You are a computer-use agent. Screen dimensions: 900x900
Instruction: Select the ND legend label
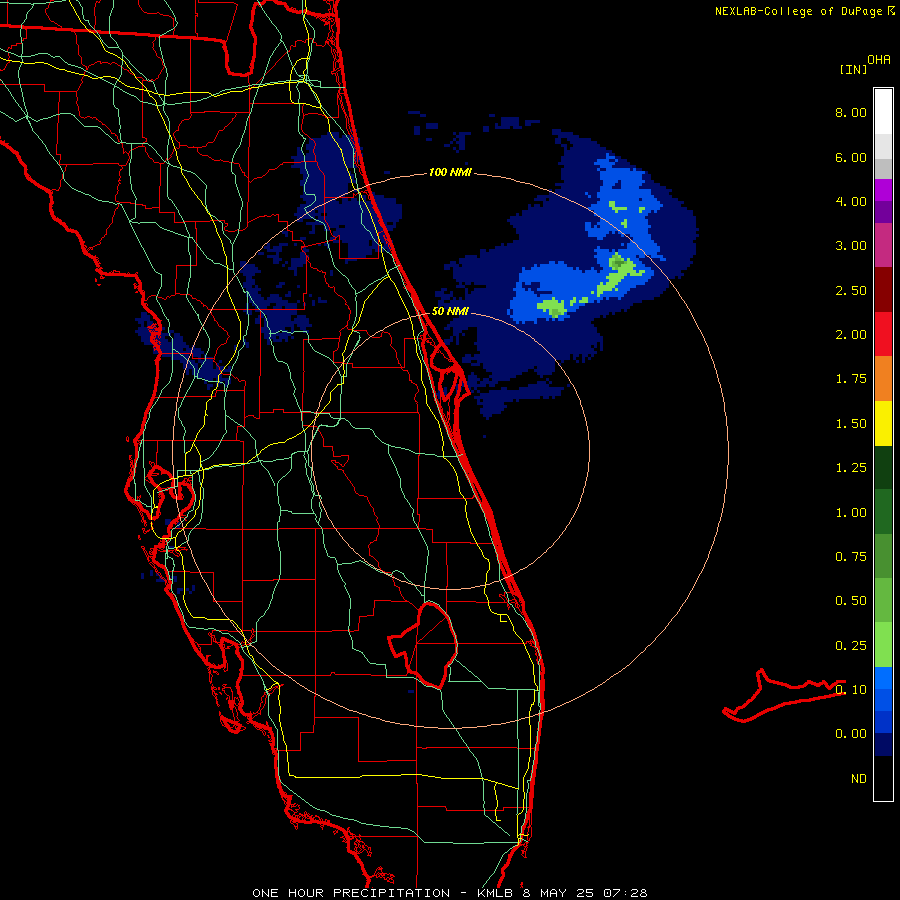(859, 779)
